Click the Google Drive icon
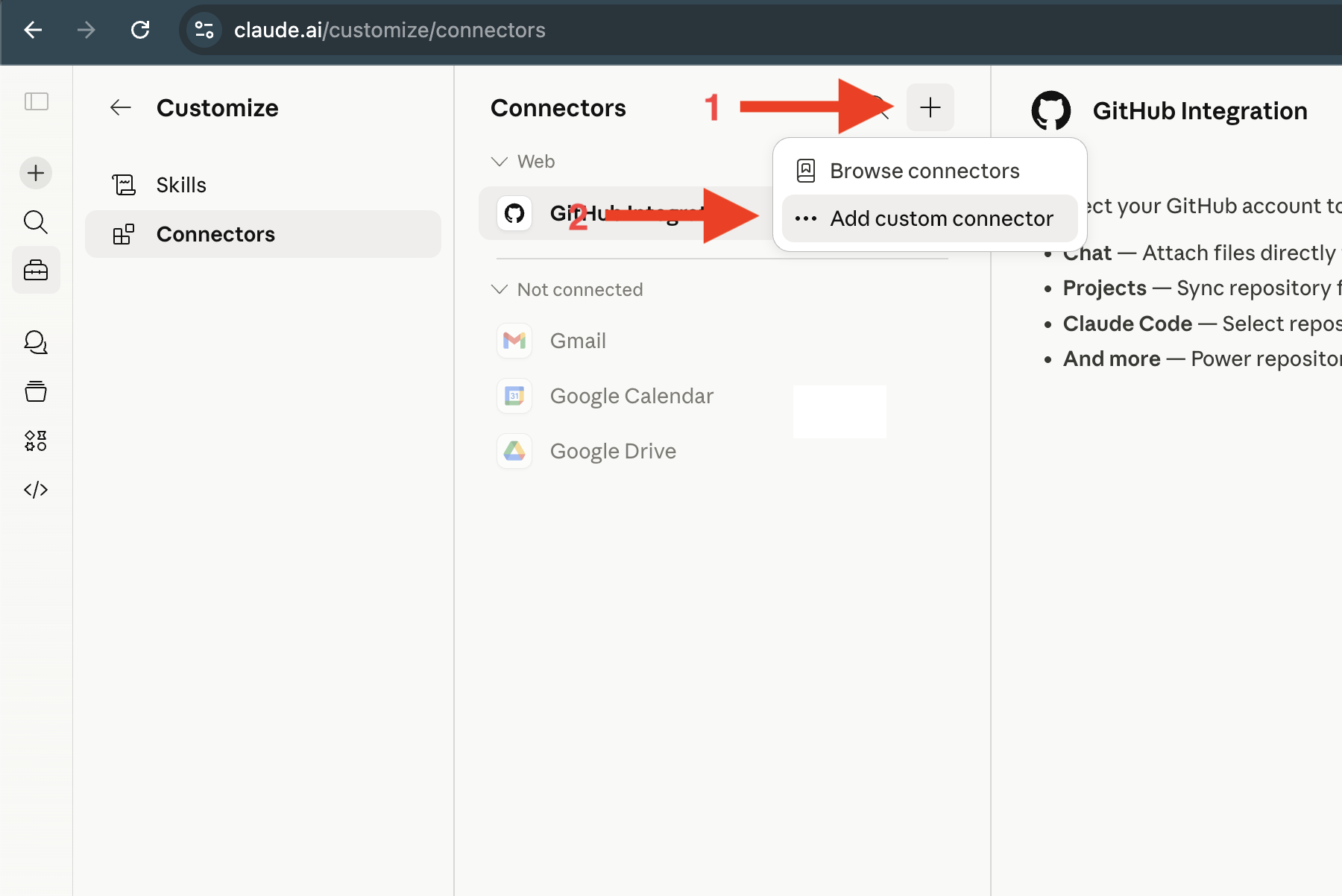1342x896 pixels. (514, 451)
